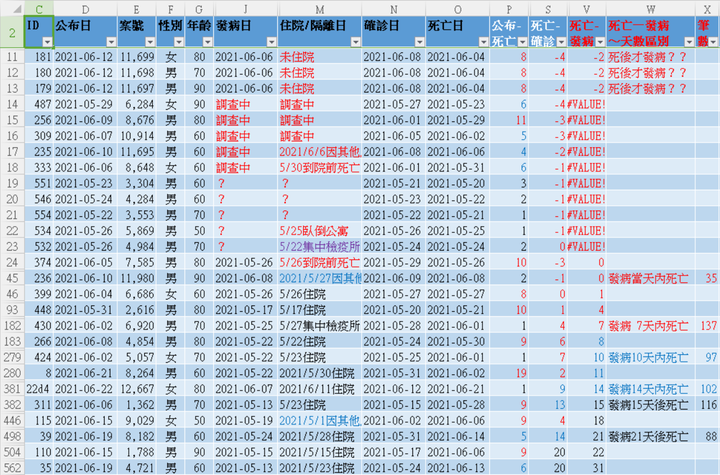The width and height of the screenshot is (720, 475).
Task: Click ID 22d4 cell
Action: 39,389
